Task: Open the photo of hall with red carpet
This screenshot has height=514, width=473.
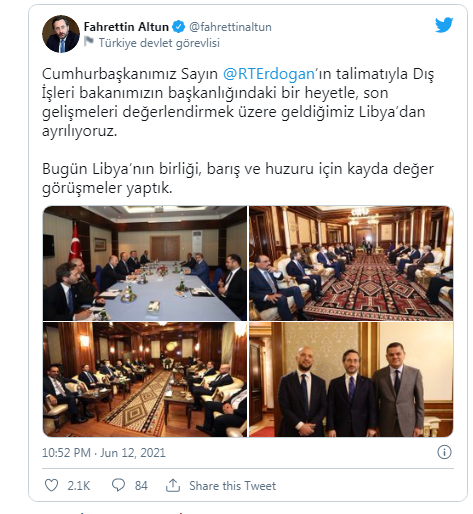Action: pyautogui.click(x=351, y=263)
